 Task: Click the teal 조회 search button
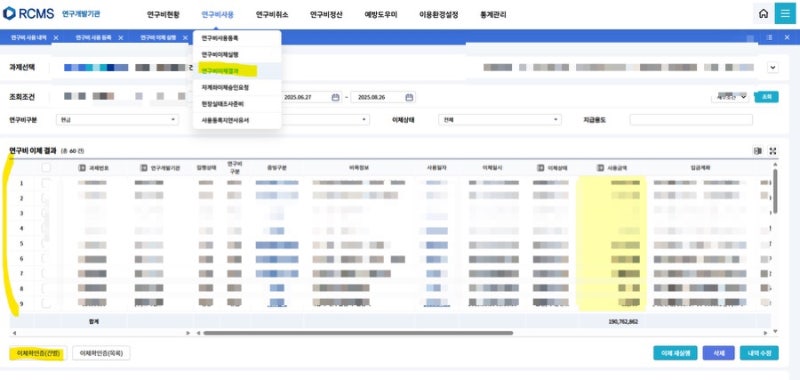(766, 96)
